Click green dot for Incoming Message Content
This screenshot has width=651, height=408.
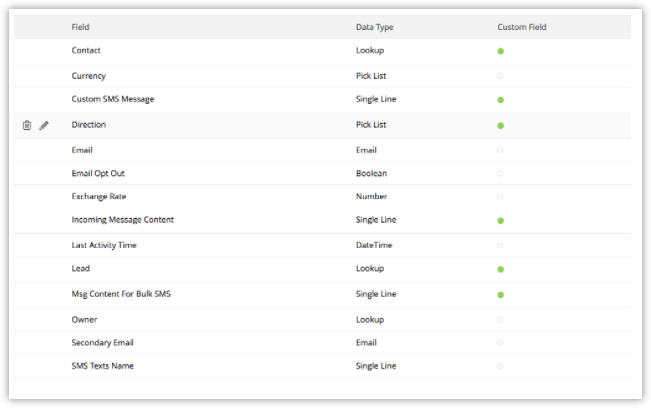(501, 221)
